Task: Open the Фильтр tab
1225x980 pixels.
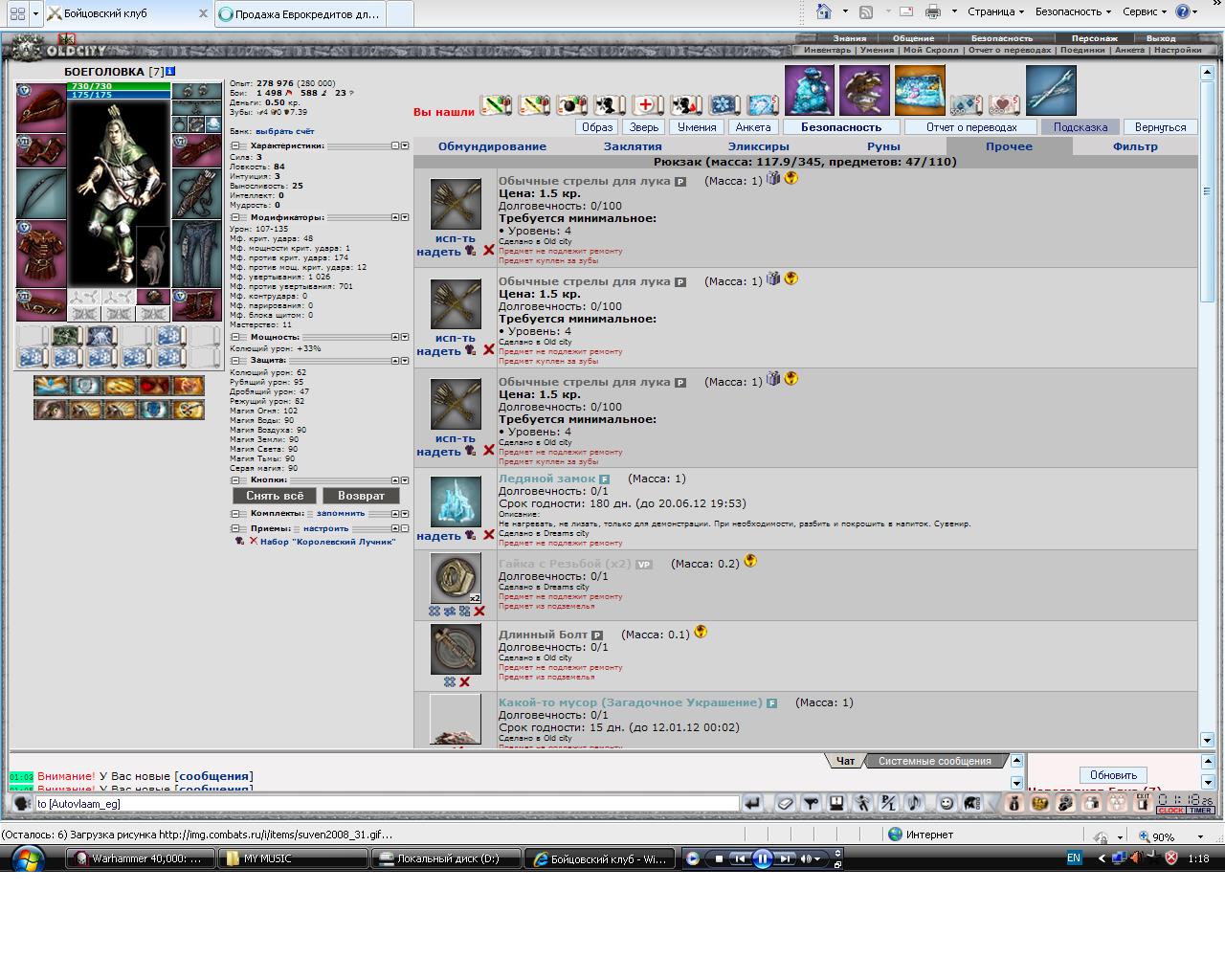Action: 1135,146
